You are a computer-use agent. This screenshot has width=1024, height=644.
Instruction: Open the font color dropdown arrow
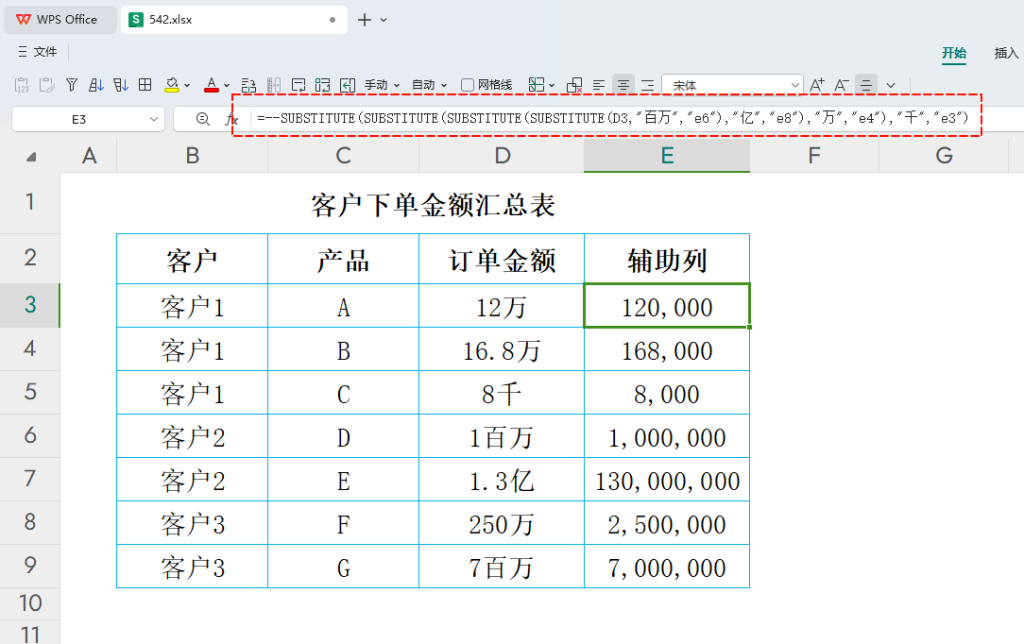[227, 86]
